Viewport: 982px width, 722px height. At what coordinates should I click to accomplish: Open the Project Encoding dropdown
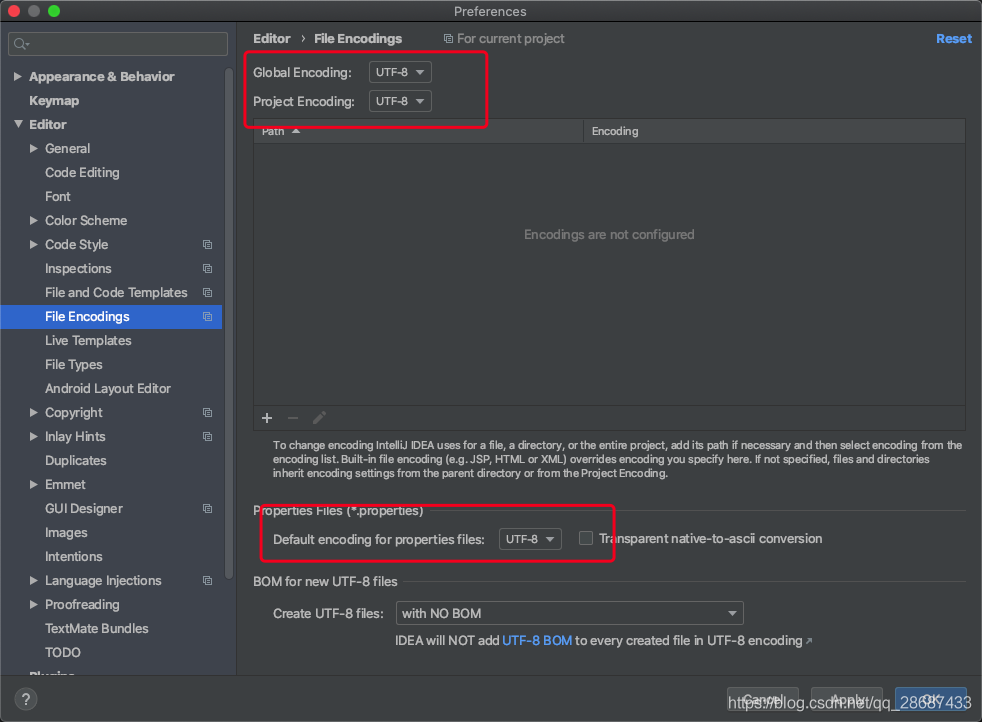(400, 101)
